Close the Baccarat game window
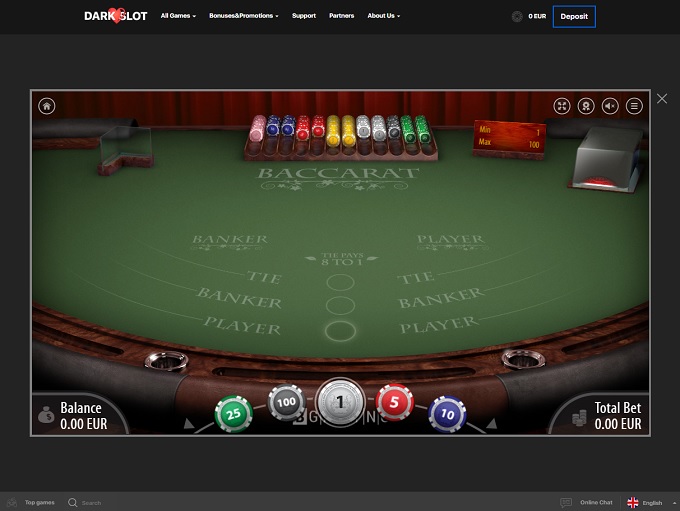This screenshot has width=680, height=511. [x=662, y=99]
